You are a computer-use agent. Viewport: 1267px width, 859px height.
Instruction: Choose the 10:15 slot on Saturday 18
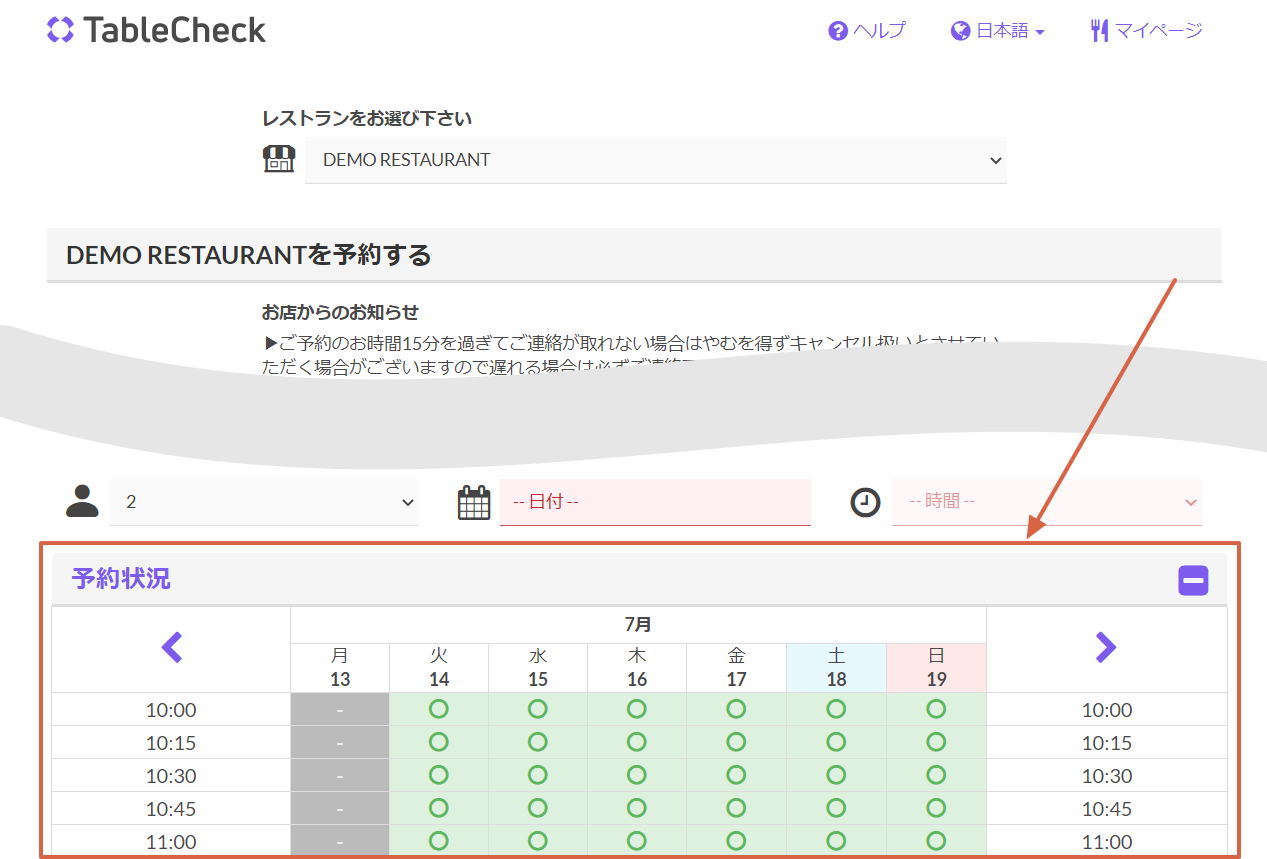[x=837, y=742]
